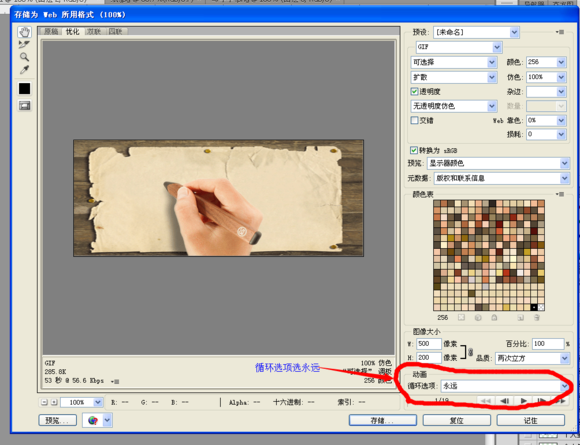The width and height of the screenshot is (580, 445).
Task: Toggle the constrain proportions chain link
Action: (470, 352)
